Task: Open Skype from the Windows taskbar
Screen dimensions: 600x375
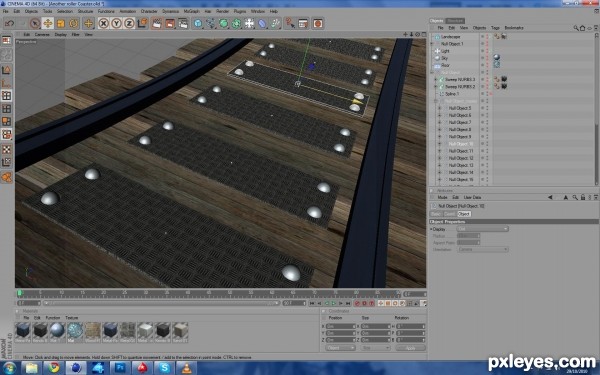Action: (x=165, y=368)
